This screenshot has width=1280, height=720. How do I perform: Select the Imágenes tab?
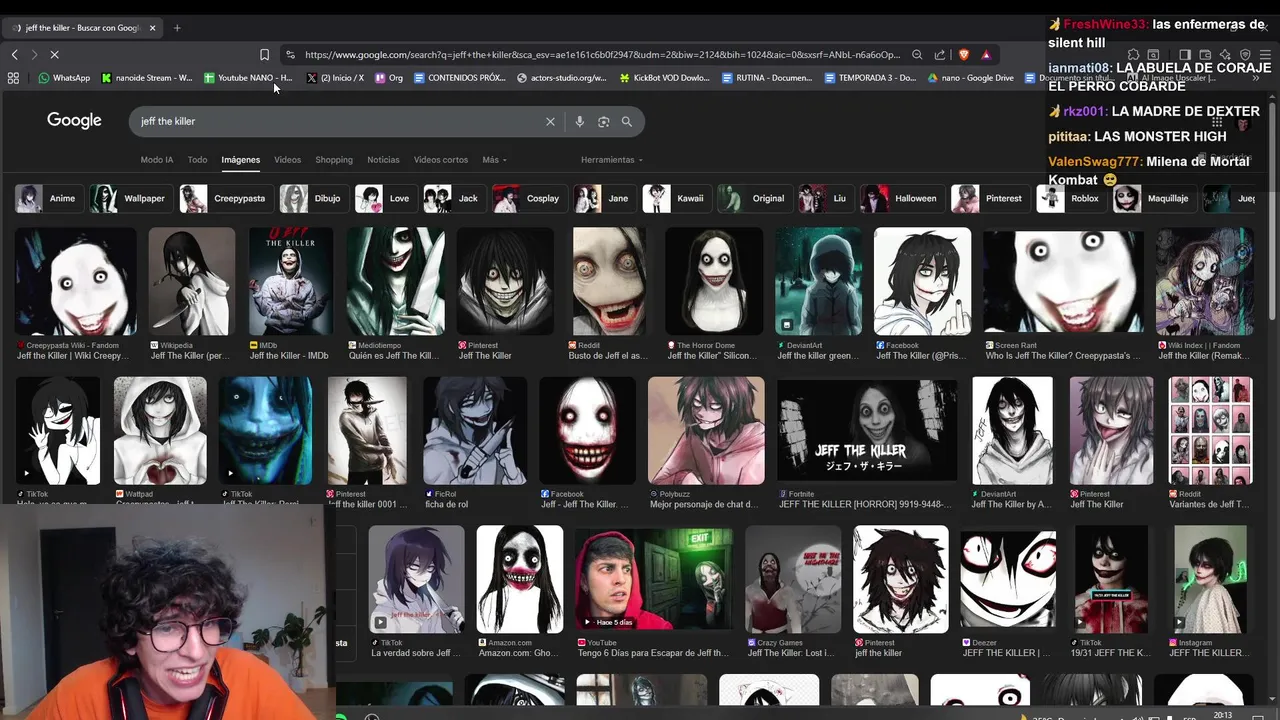click(x=241, y=160)
